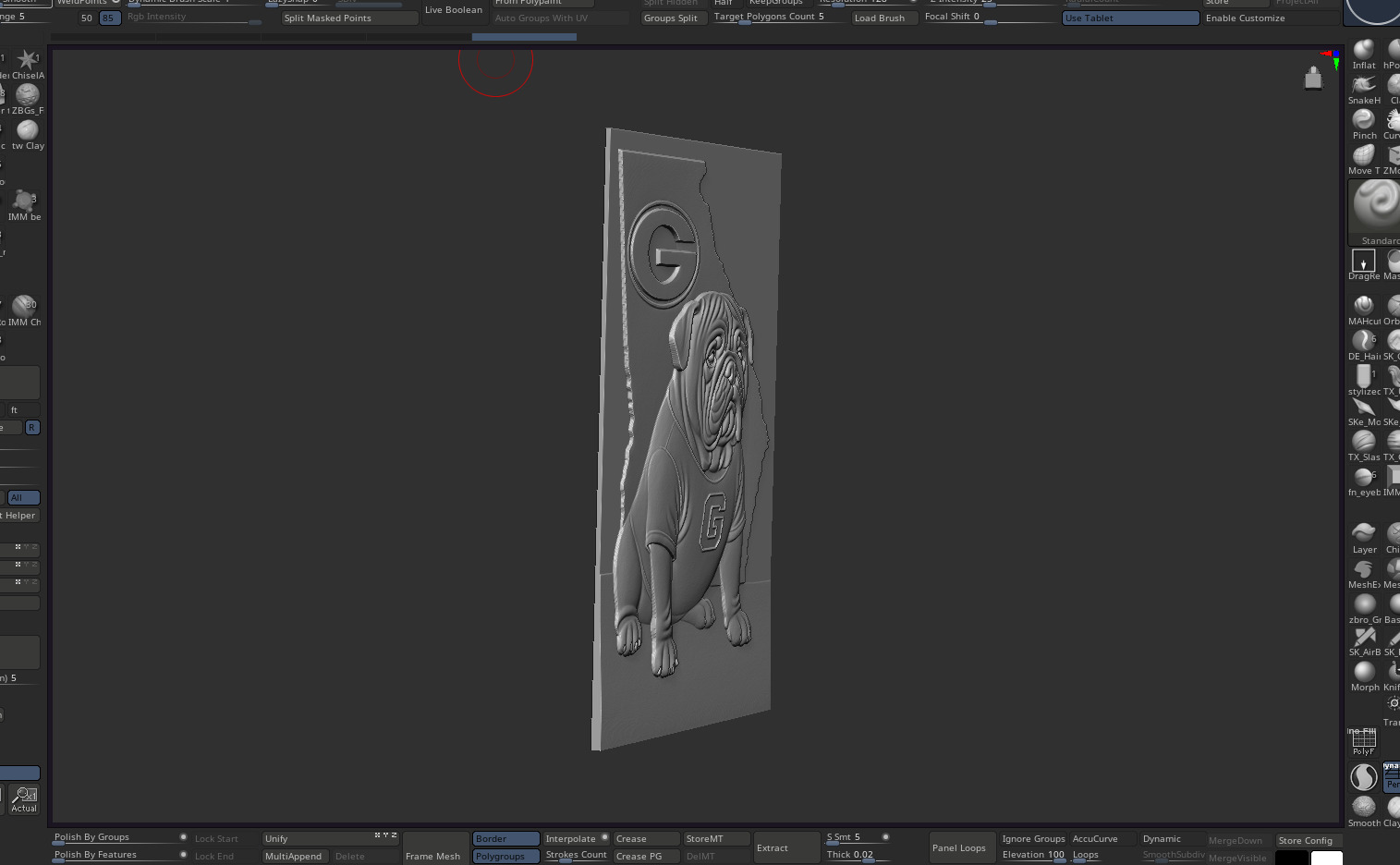Click the Helper button on left panel
Screen dimensions: 1400x865
tap(19, 516)
